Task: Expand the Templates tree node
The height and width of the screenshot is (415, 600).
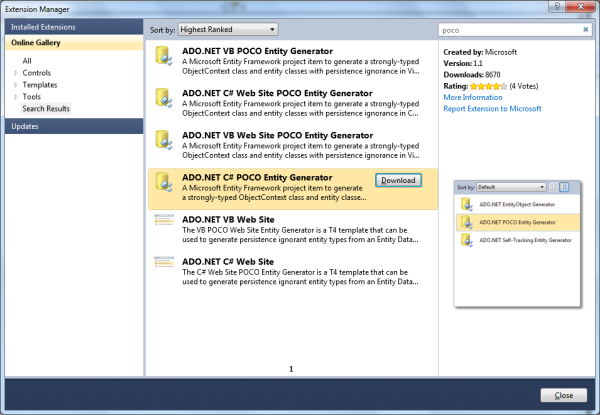Action: click(16, 85)
